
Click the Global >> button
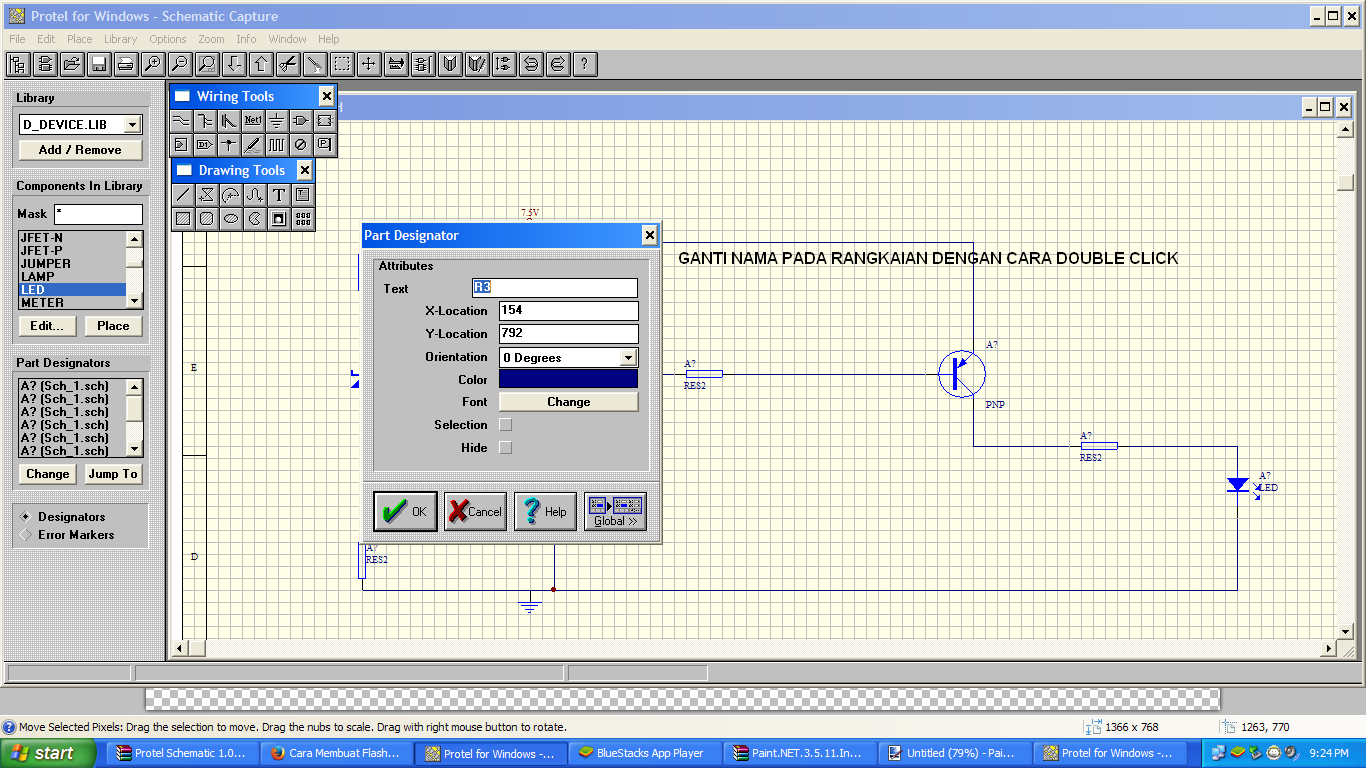(615, 511)
